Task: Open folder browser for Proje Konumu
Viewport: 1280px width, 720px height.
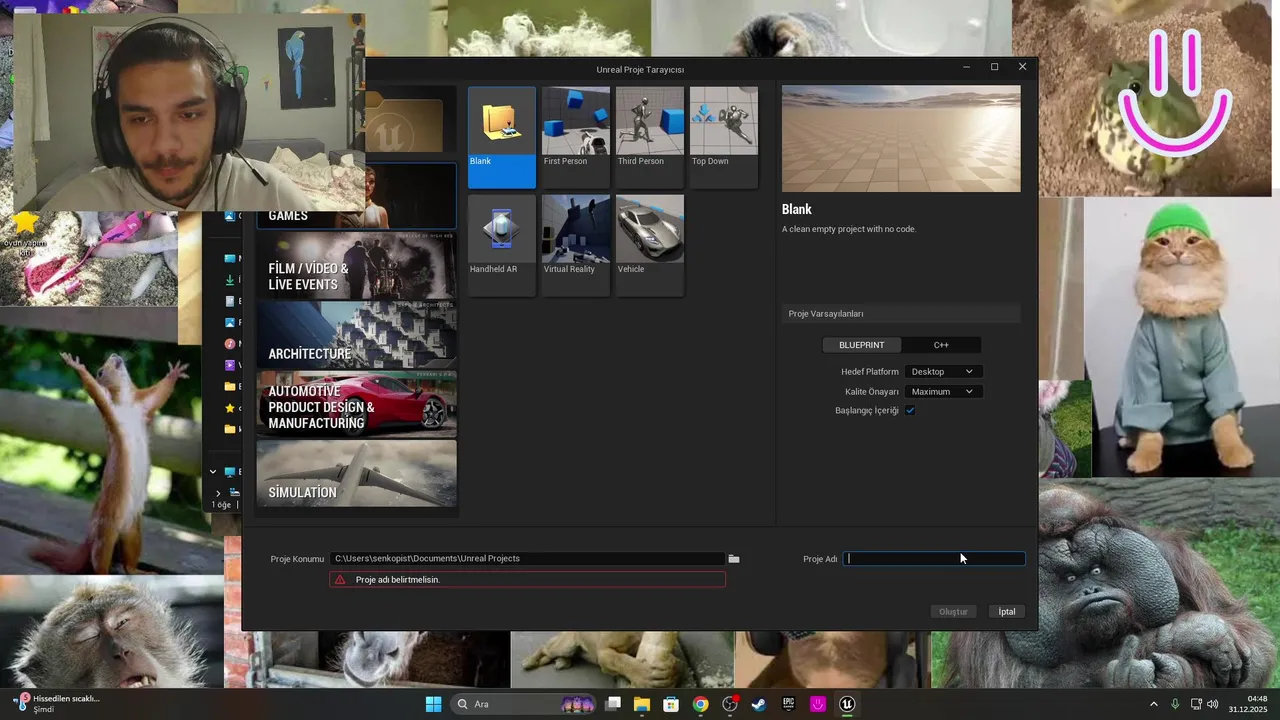Action: coord(734,559)
